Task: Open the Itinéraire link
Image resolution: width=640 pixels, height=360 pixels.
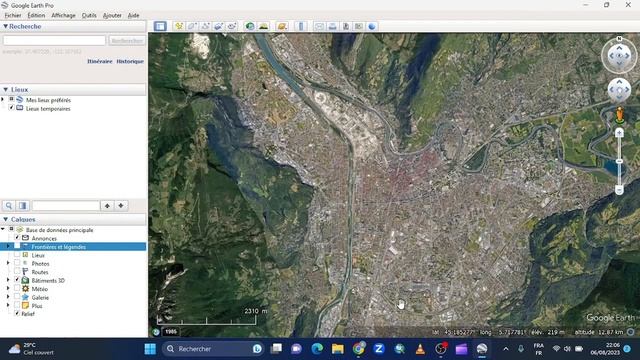Action: coord(100,61)
